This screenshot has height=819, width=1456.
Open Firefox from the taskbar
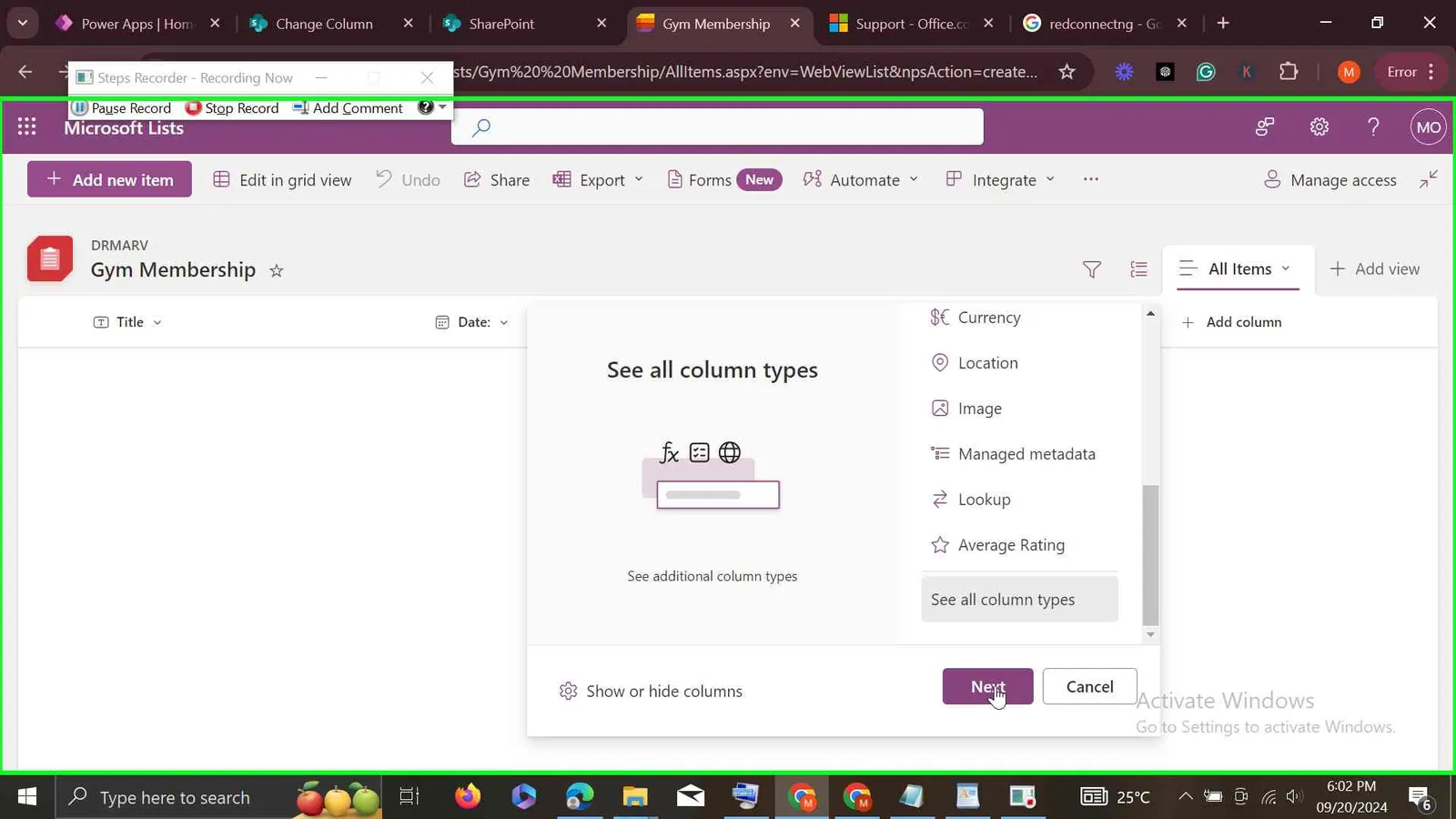coord(468,797)
